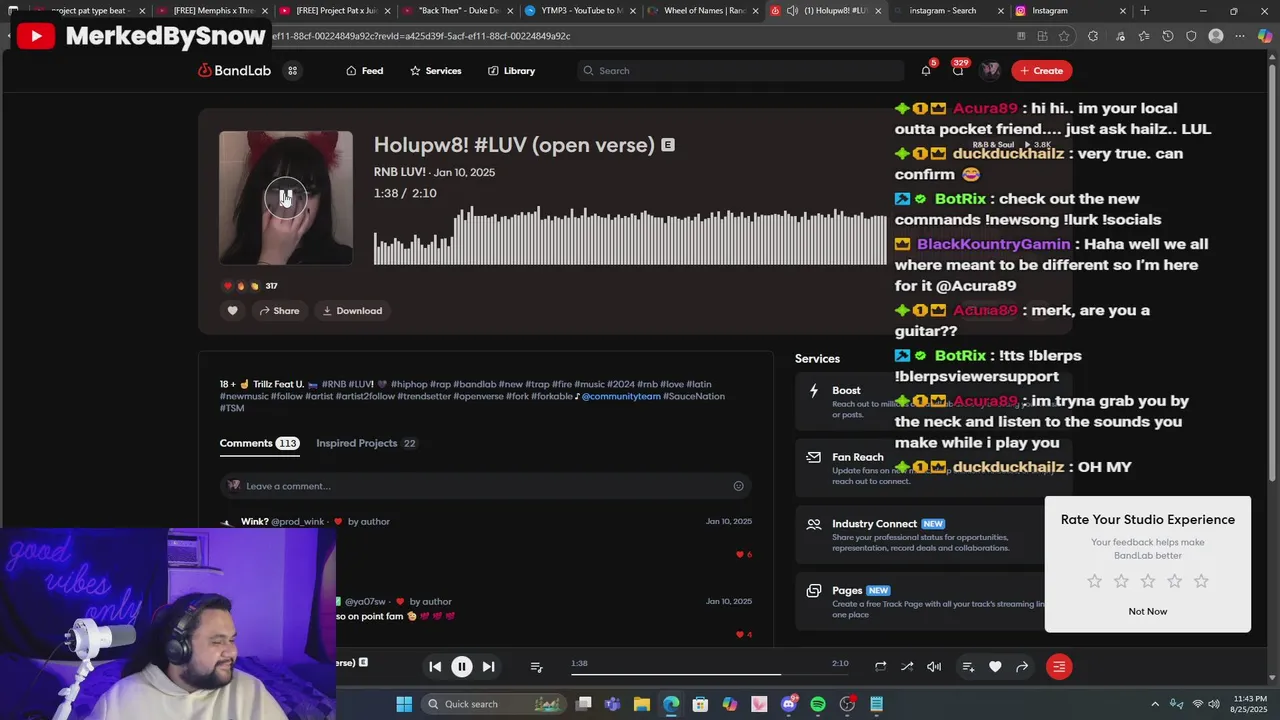Image resolution: width=1280 pixels, height=720 pixels.
Task: Open the @communityteam mention link
Action: [x=621, y=396]
